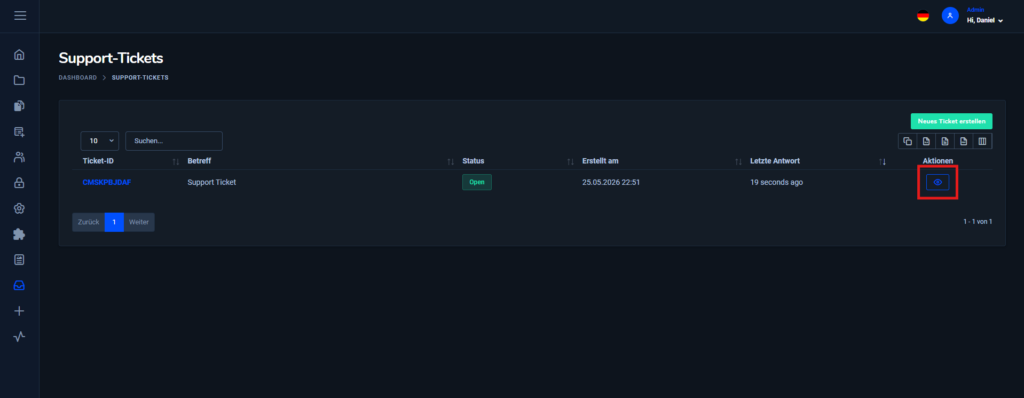The height and width of the screenshot is (398, 1024).
Task: Go to the home dashboard sidebar icon
Action: [19, 54]
